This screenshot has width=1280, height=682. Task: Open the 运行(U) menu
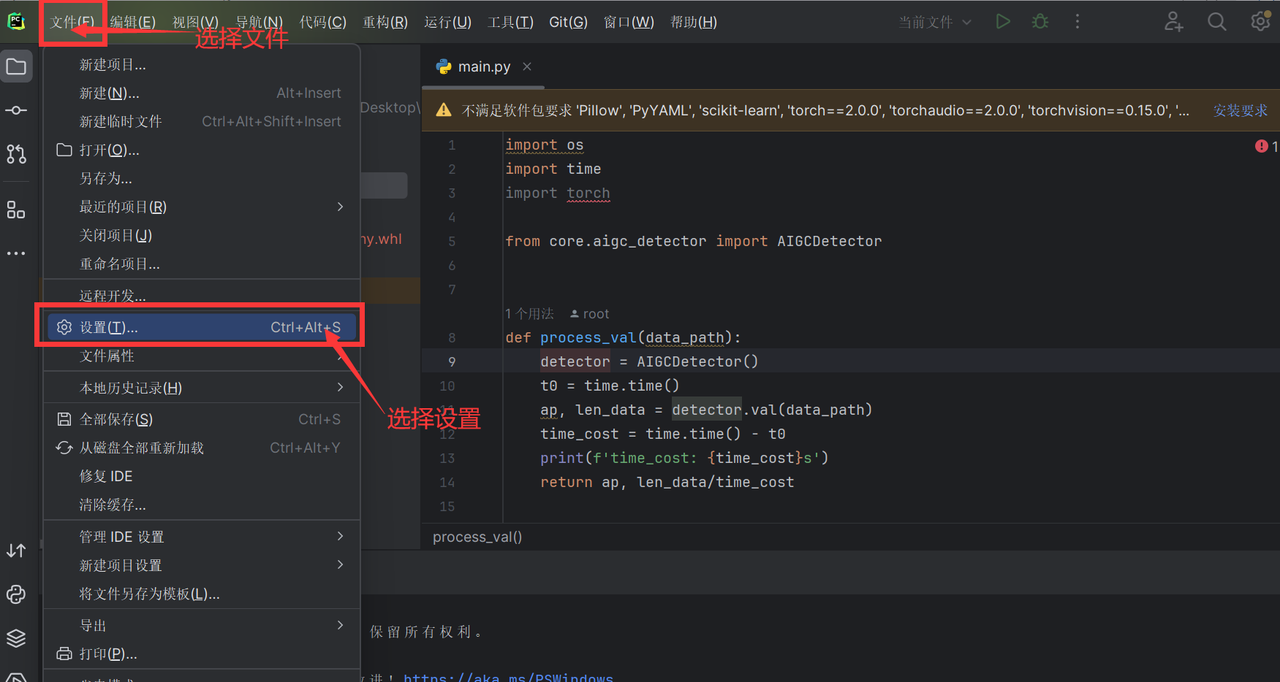pyautogui.click(x=448, y=21)
